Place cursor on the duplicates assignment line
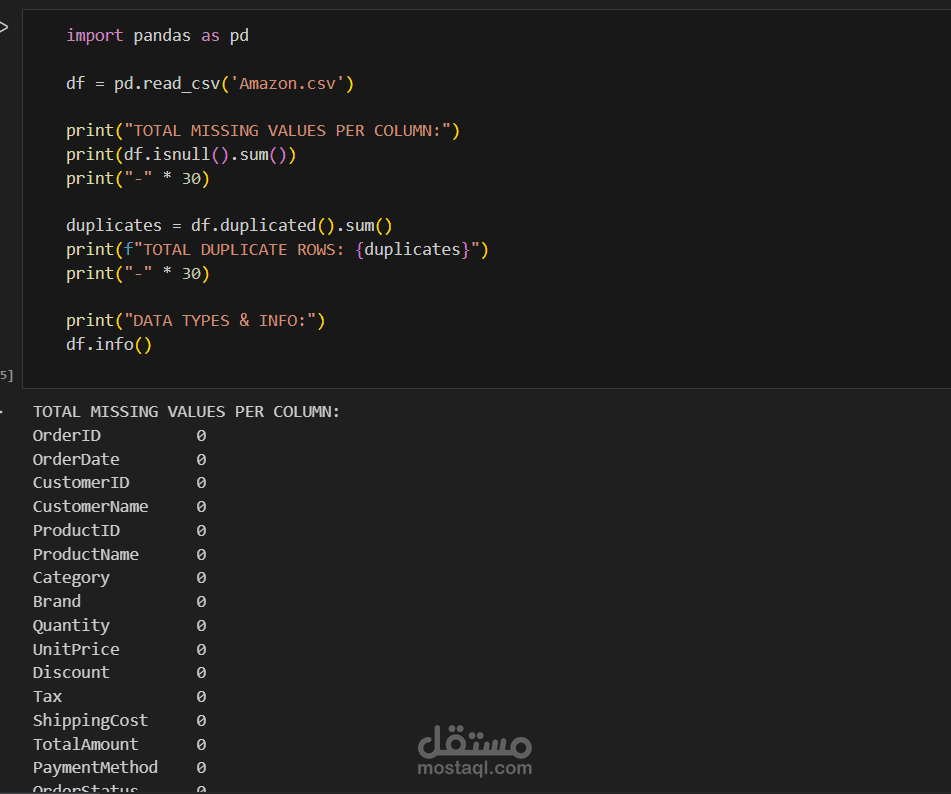Viewport: 951px width, 794px height. pyautogui.click(x=229, y=226)
